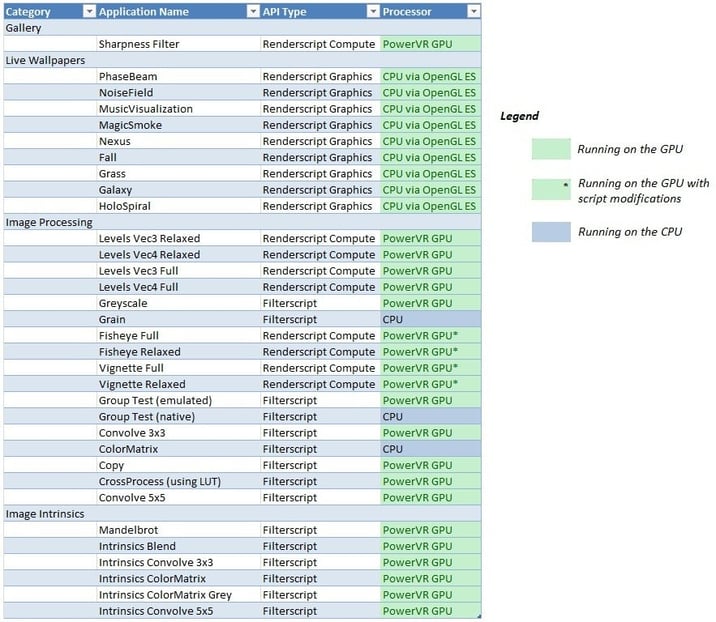
Task: Click the blue 'Running on the CPU' legend swatch
Action: [x=551, y=232]
